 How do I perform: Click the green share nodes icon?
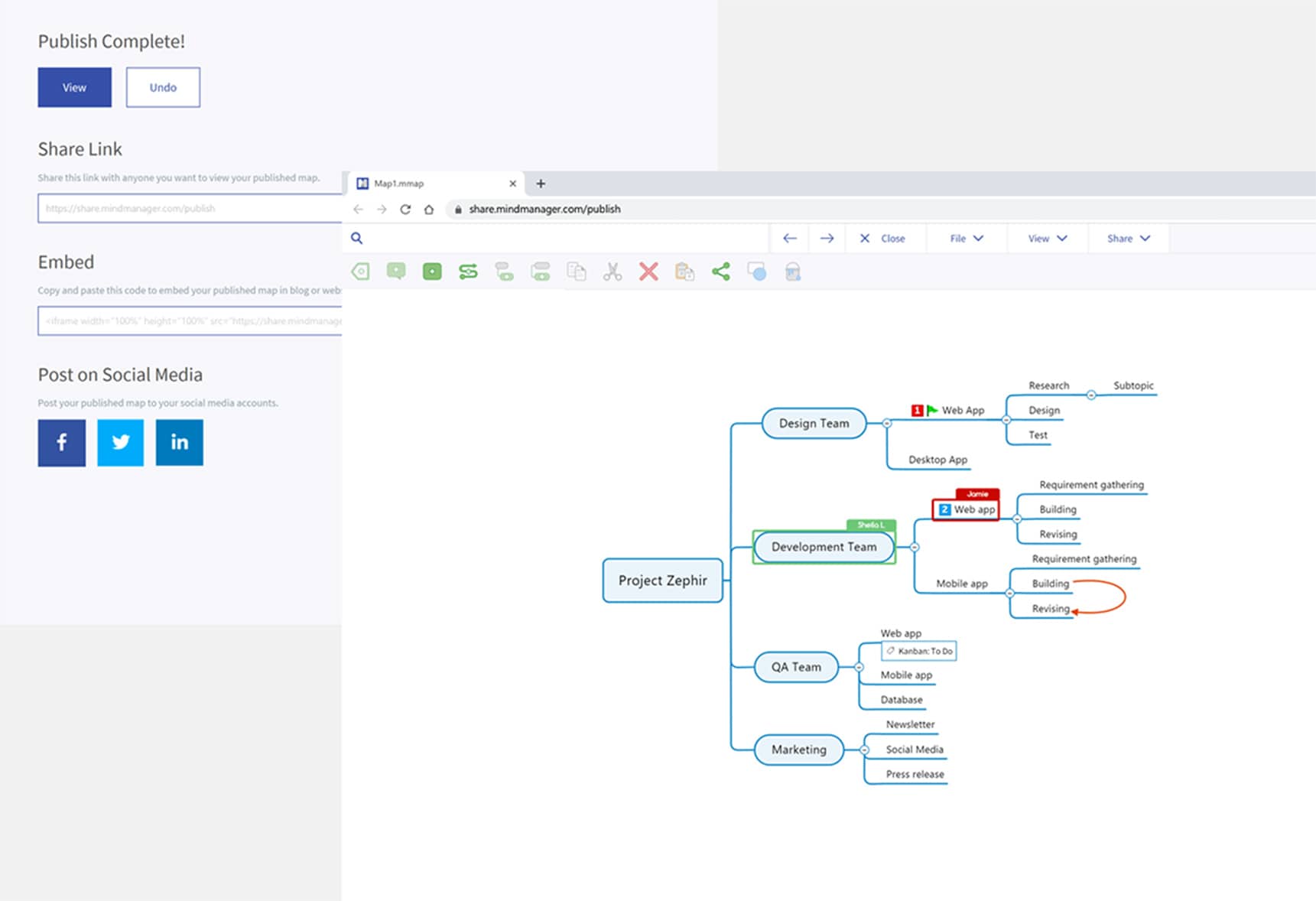tap(721, 272)
